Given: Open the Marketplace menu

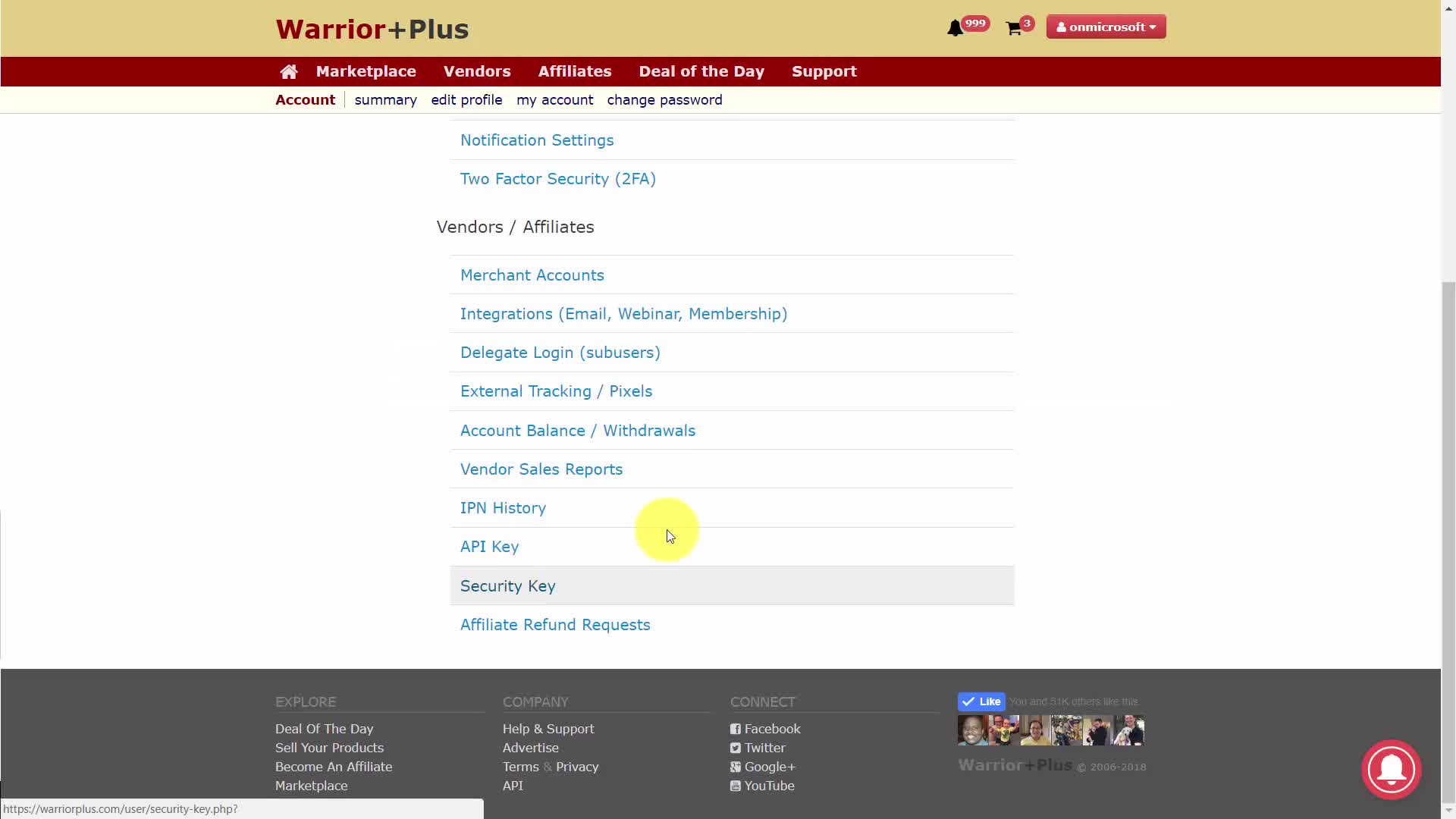Looking at the screenshot, I should pos(366,71).
